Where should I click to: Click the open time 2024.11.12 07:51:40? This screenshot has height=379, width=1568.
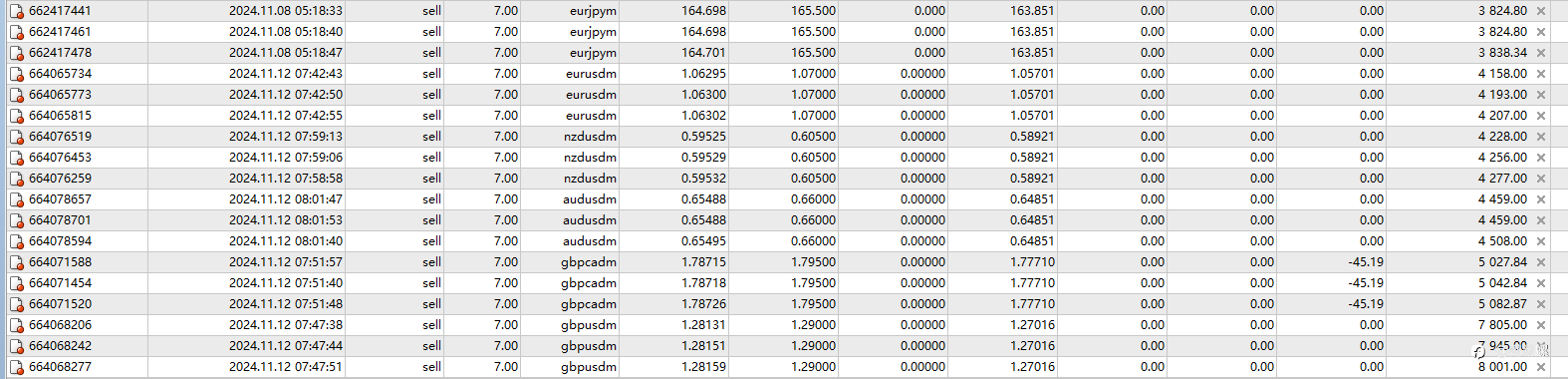[285, 283]
